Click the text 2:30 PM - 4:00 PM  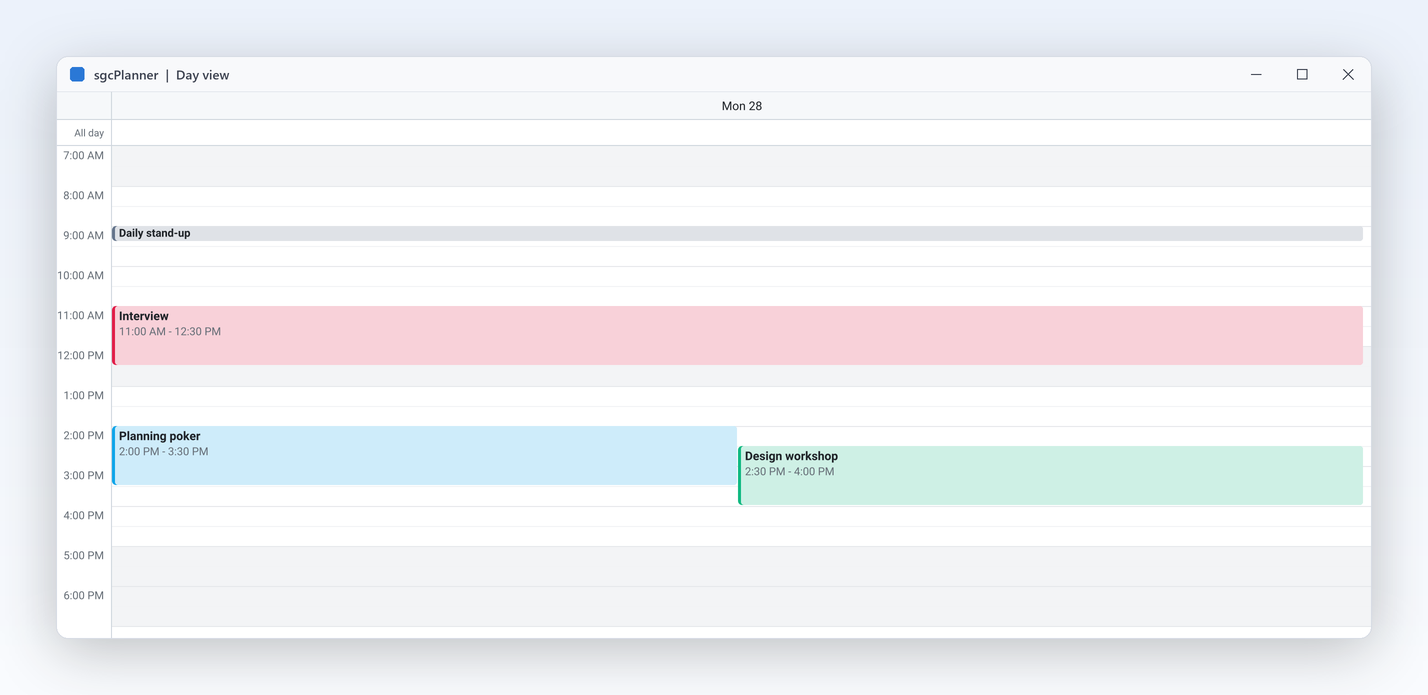click(790, 472)
